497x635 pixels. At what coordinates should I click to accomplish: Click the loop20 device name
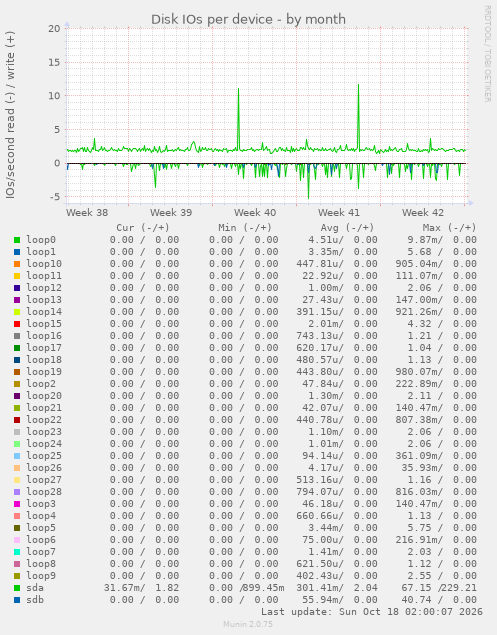point(44,396)
